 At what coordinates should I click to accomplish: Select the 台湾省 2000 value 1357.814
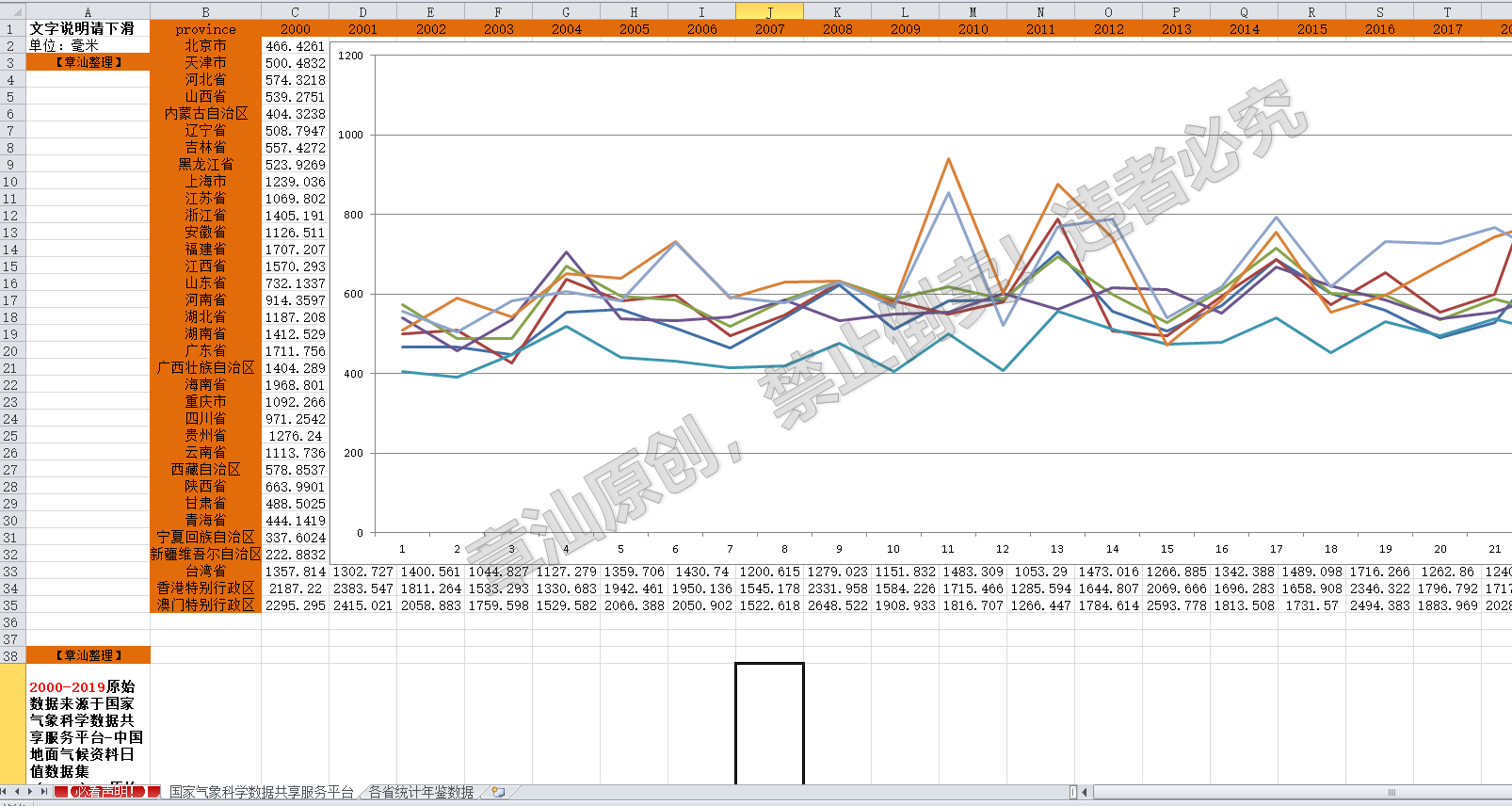pos(295,572)
